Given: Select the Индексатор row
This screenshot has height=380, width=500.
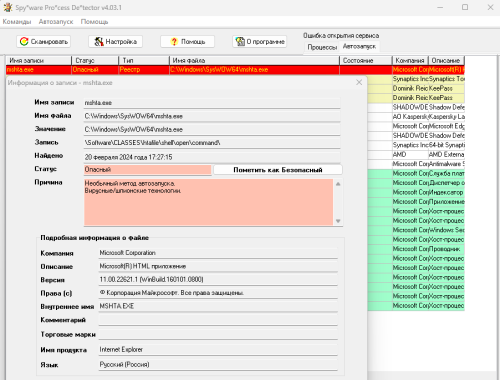Looking at the screenshot, I should [x=416, y=192].
